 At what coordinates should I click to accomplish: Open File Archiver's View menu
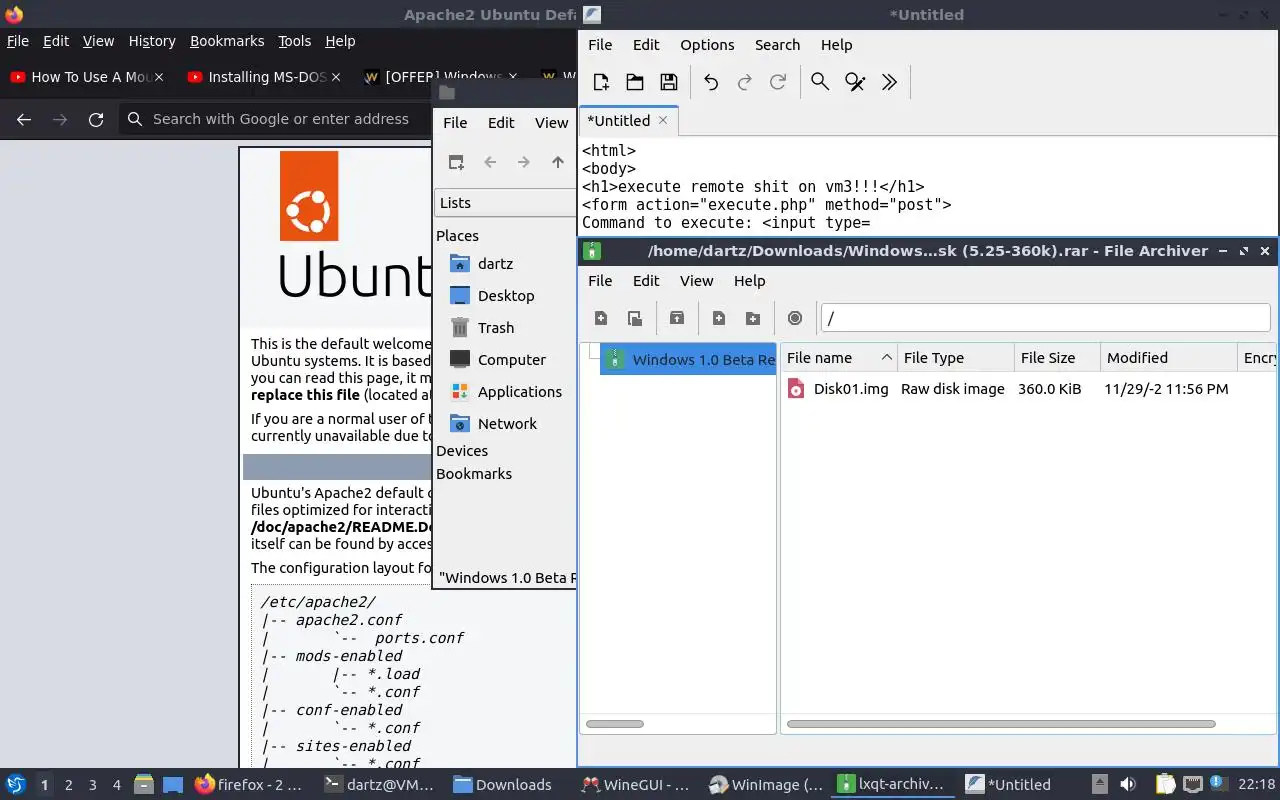[x=696, y=281]
